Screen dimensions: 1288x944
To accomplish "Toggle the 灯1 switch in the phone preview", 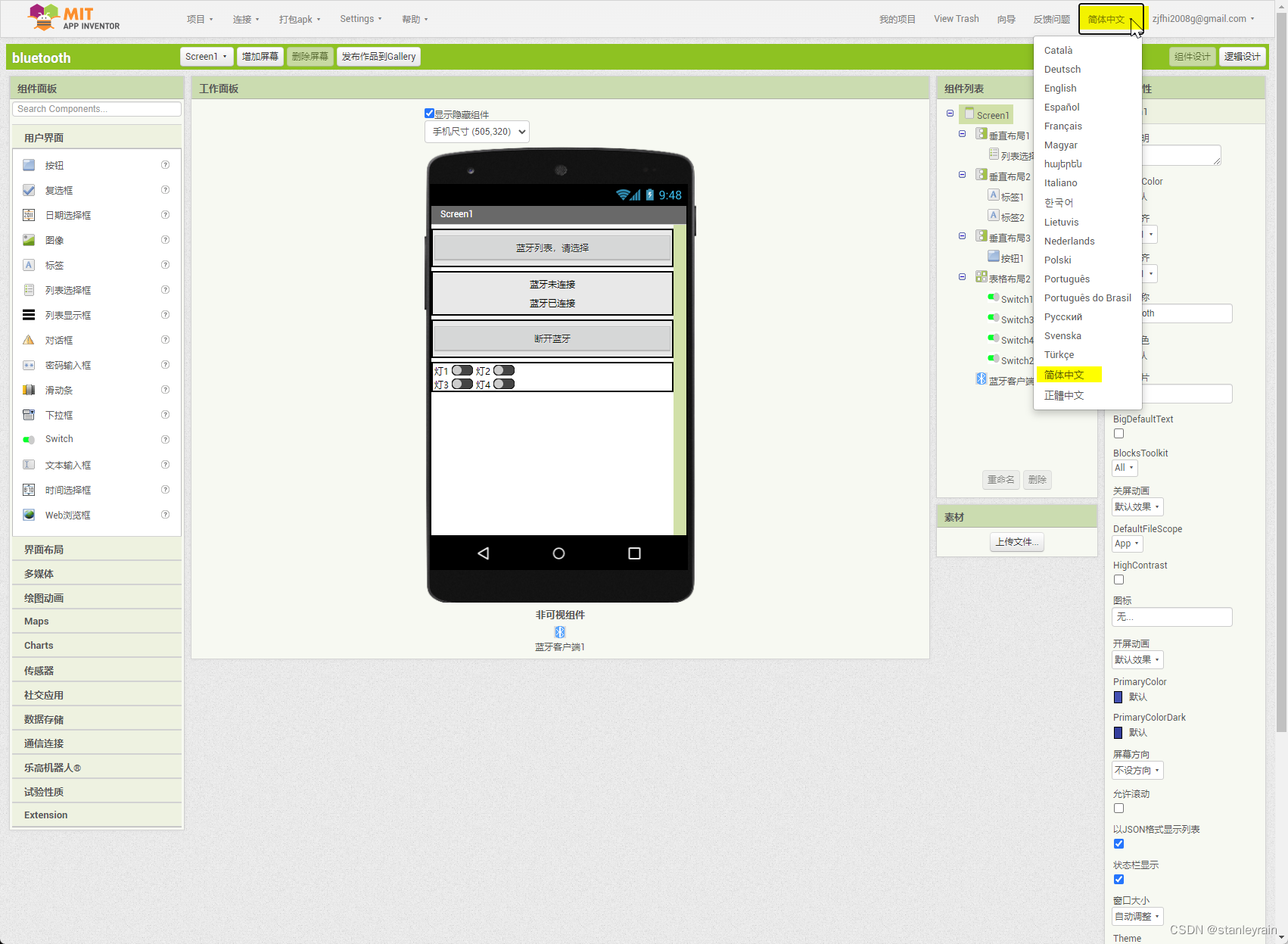I will [462, 370].
